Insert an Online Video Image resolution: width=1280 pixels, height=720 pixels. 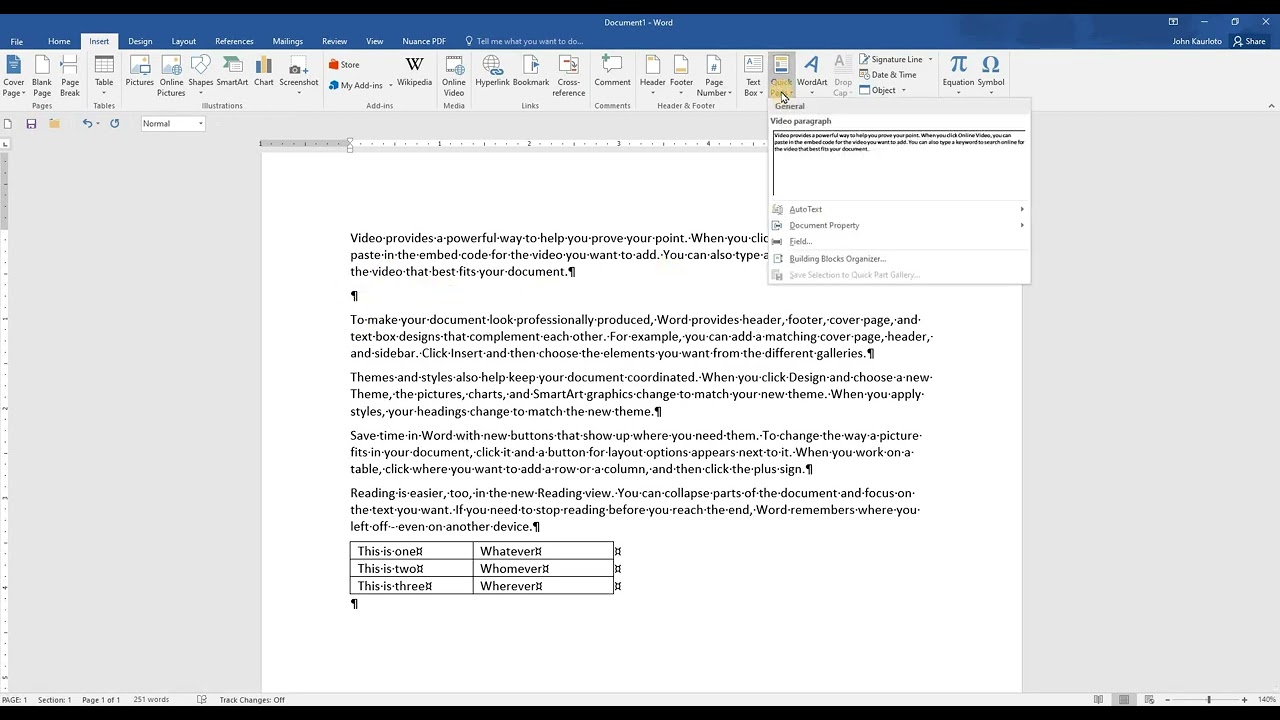coord(454,76)
